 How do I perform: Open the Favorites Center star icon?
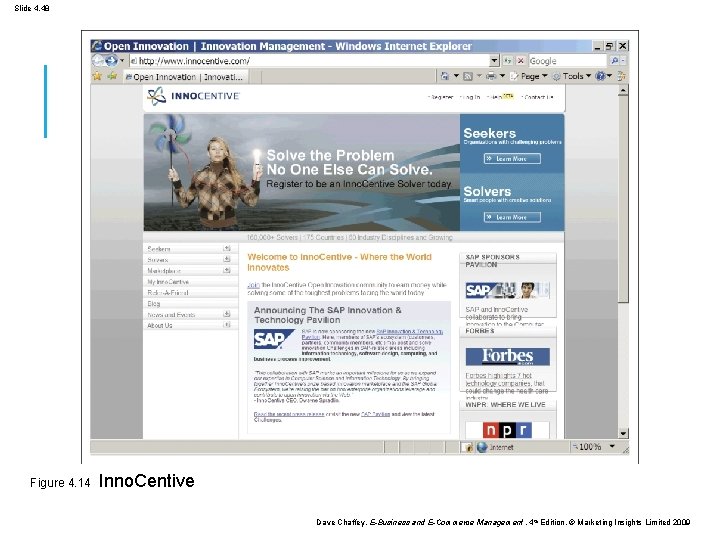coord(97,76)
